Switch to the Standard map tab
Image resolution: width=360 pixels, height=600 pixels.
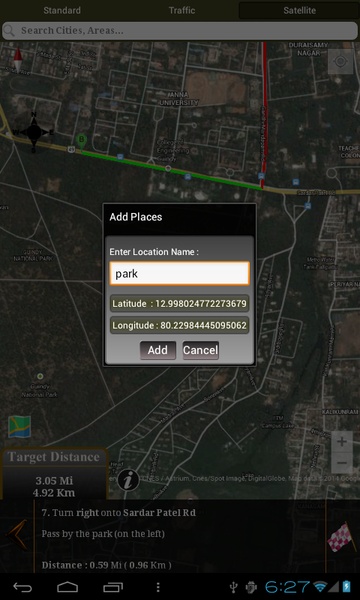62,10
